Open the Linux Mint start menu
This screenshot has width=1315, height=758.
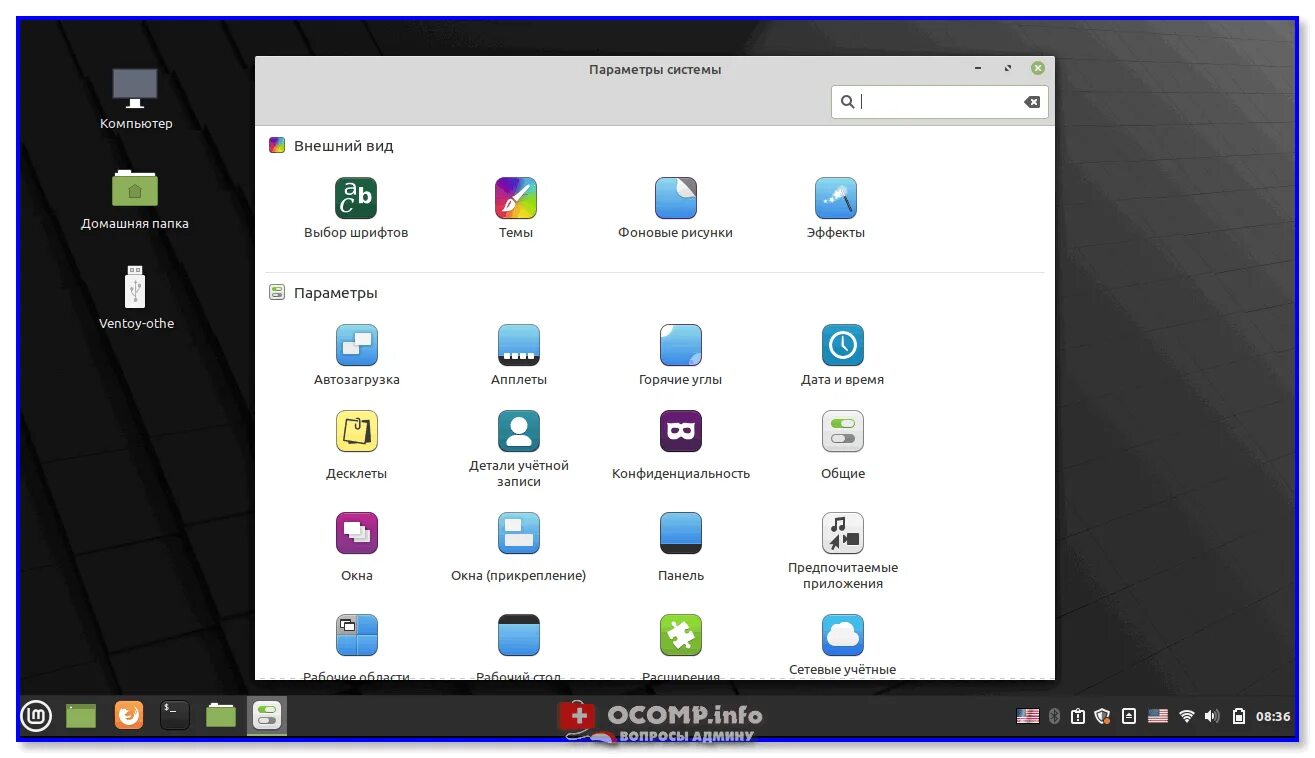(x=36, y=715)
